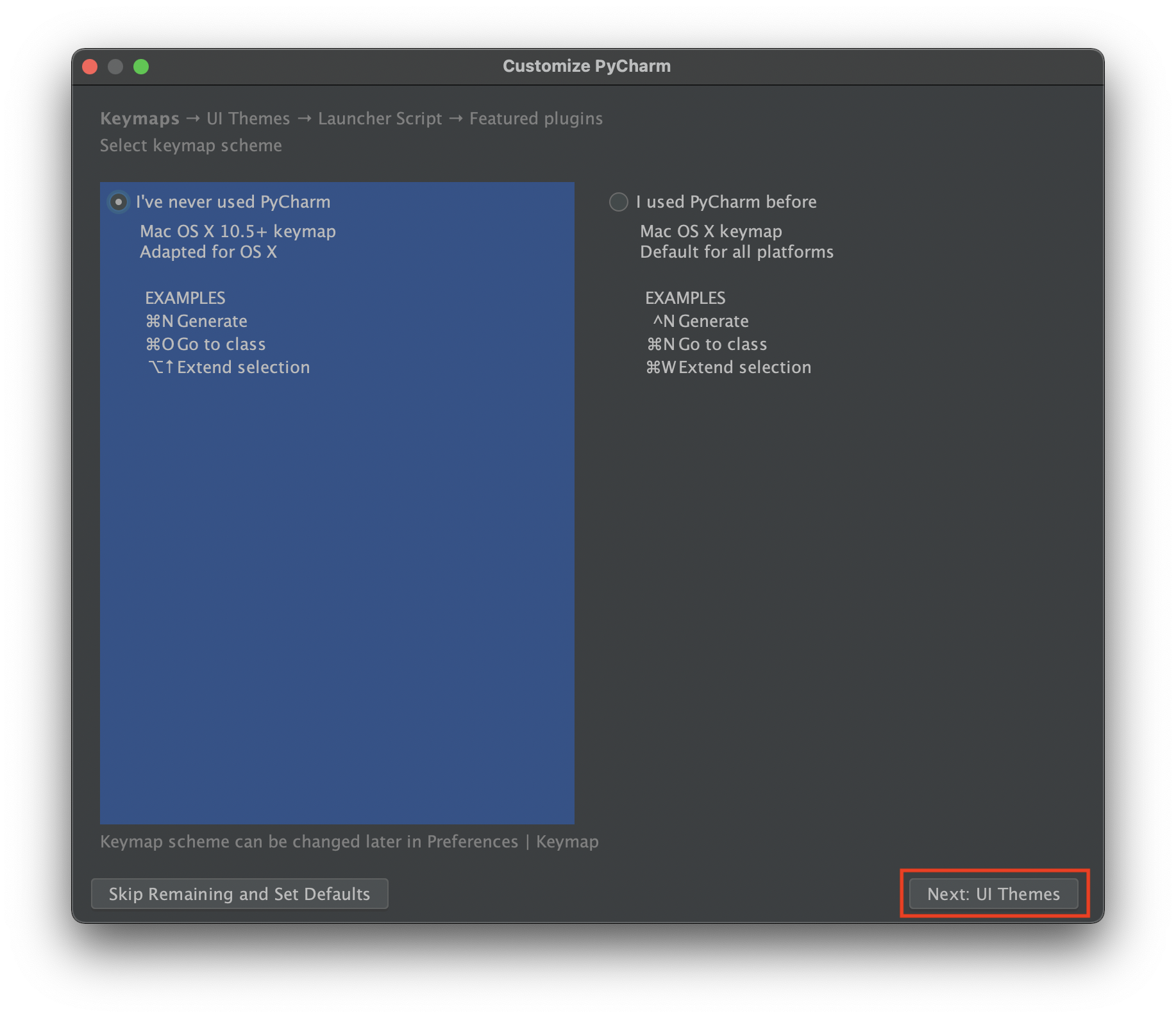Click "⌥↑ Extend selection" example

tap(228, 367)
